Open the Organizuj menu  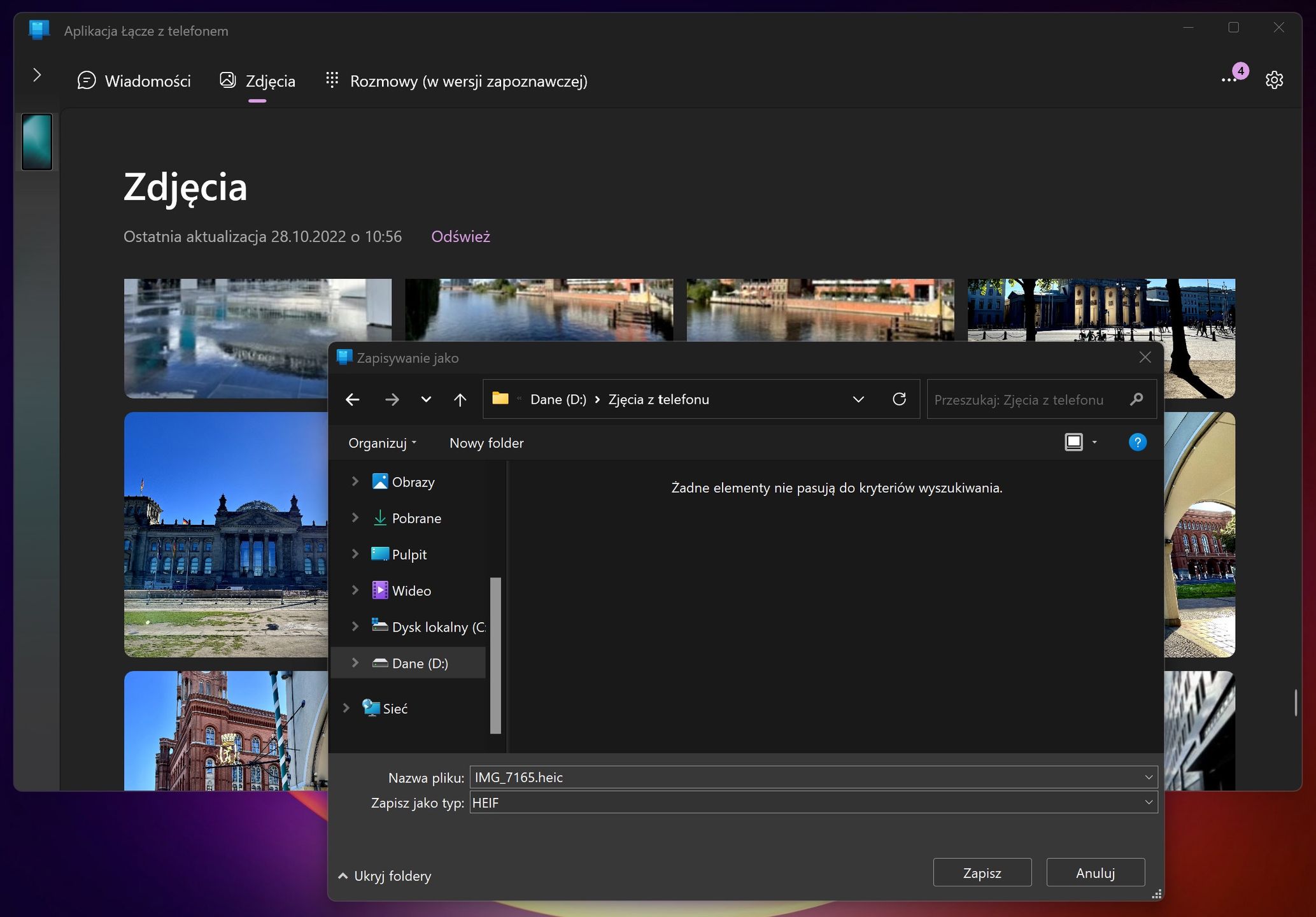382,443
